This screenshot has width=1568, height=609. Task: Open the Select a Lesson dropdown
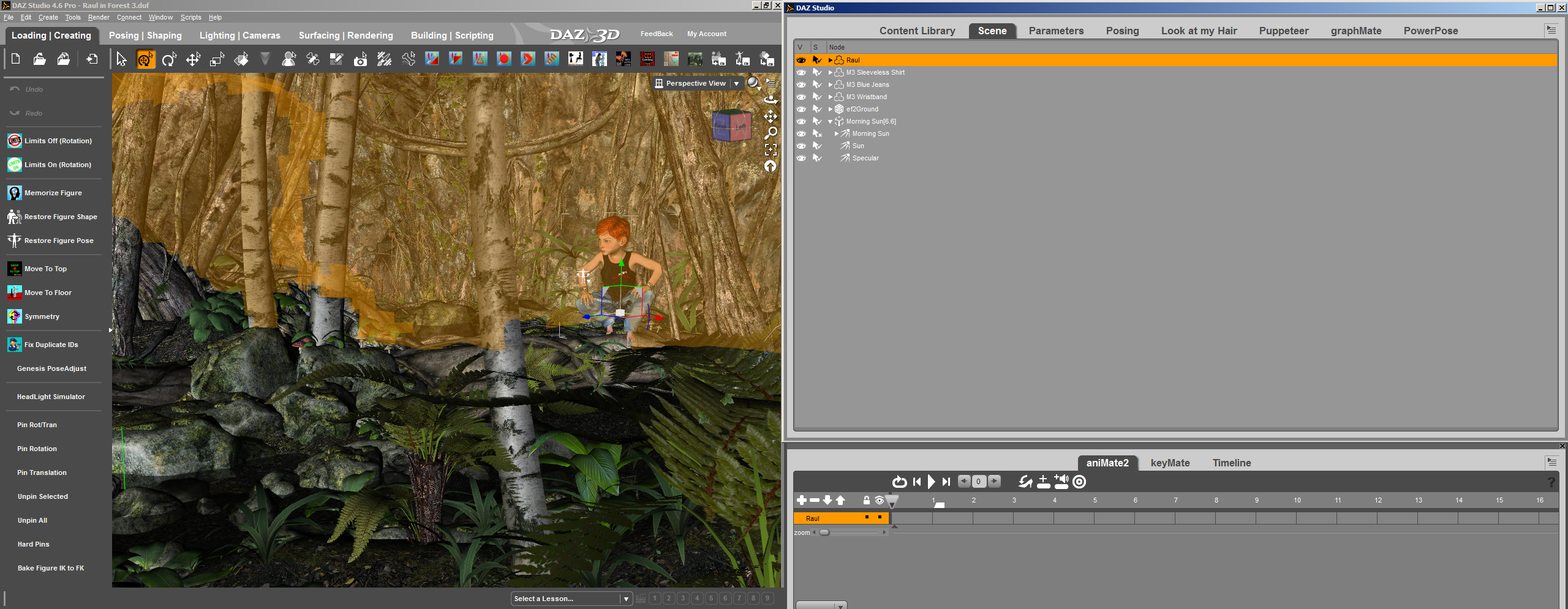(x=626, y=599)
